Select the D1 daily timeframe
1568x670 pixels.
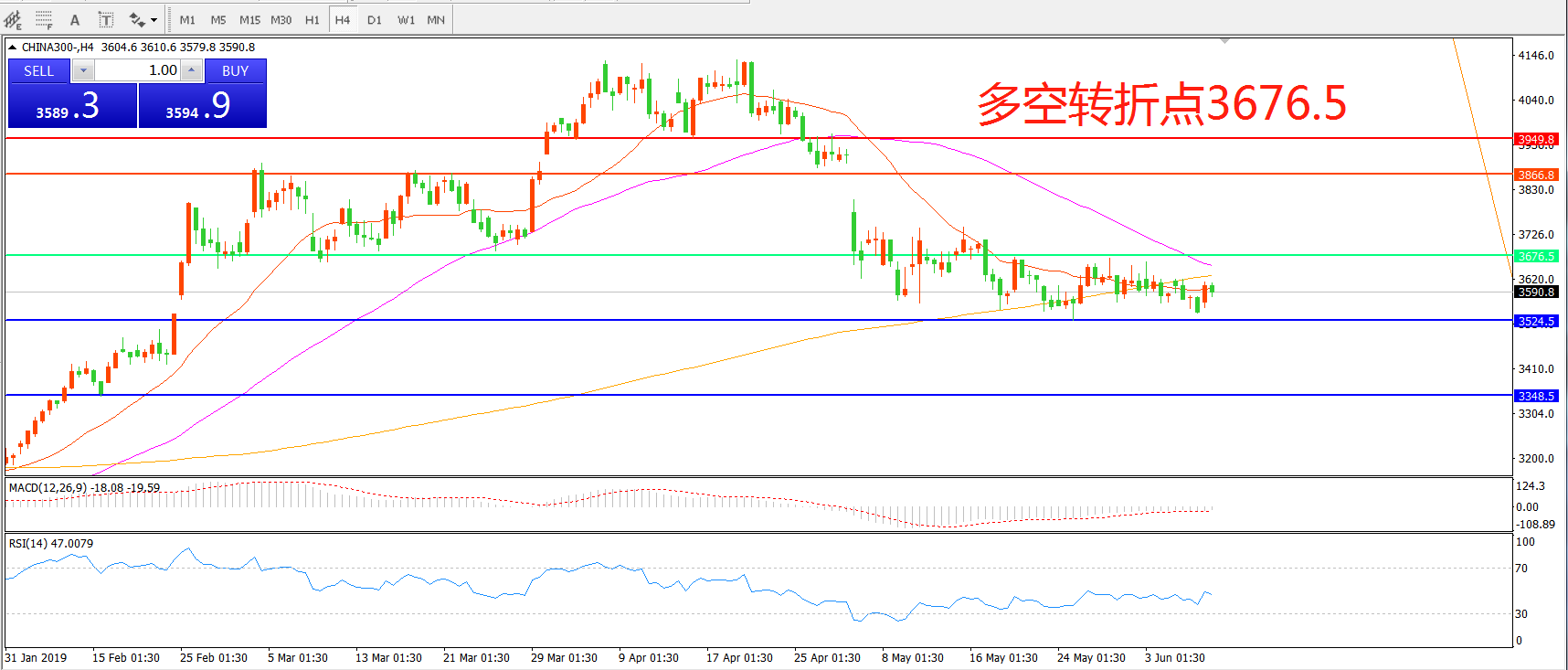pos(375,19)
